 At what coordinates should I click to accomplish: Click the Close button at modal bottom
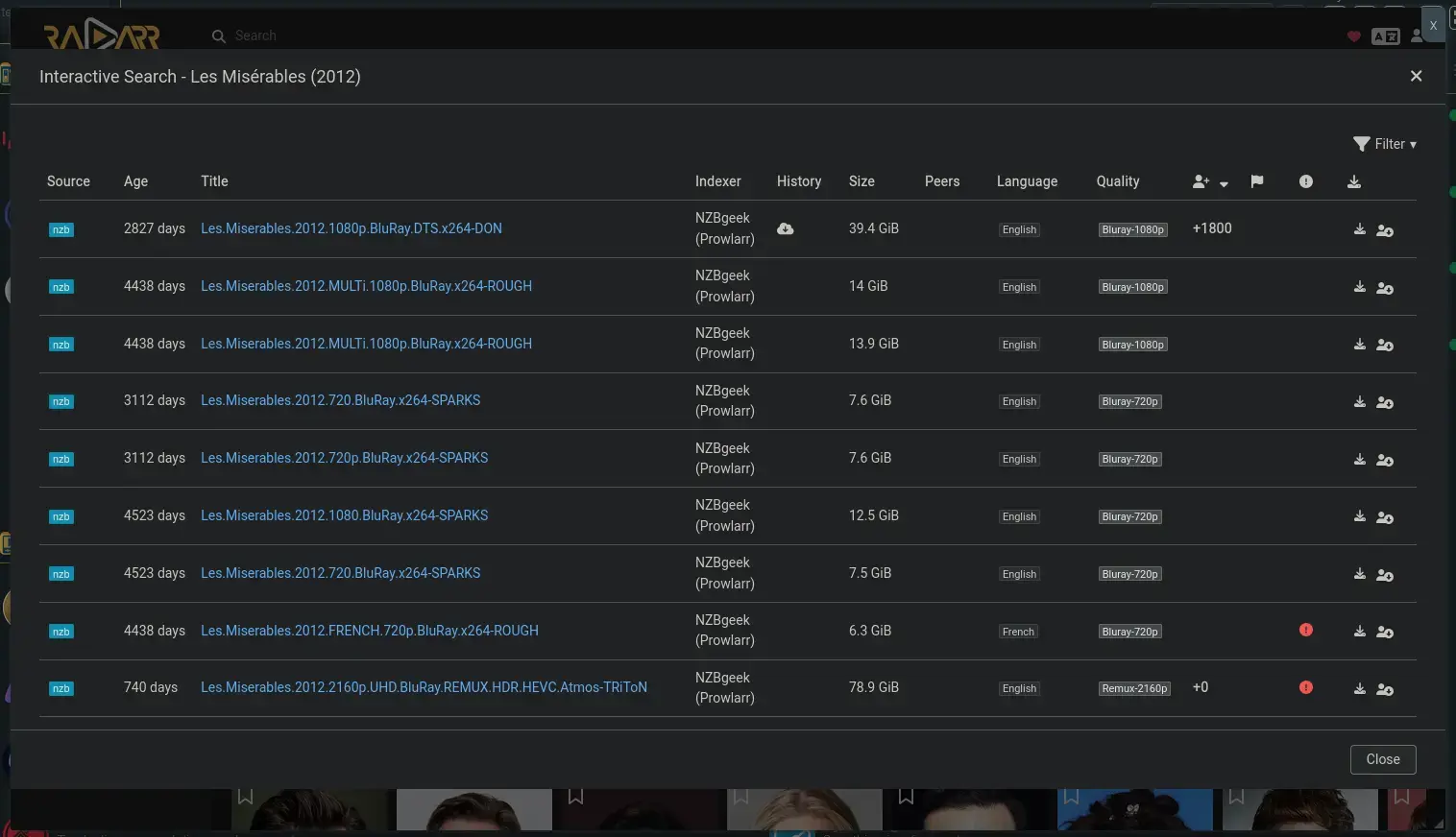(x=1383, y=759)
